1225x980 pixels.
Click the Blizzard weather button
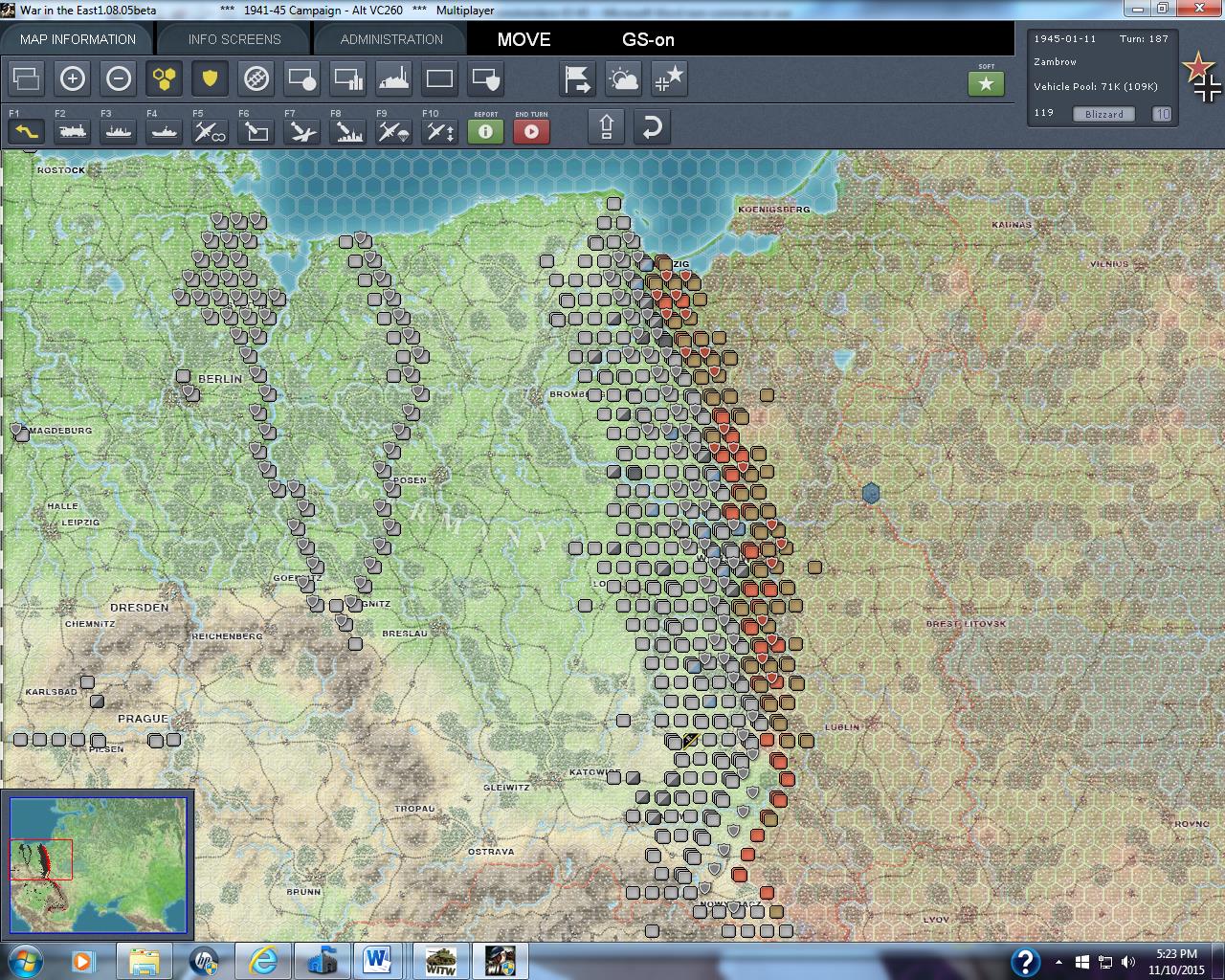(x=1103, y=114)
